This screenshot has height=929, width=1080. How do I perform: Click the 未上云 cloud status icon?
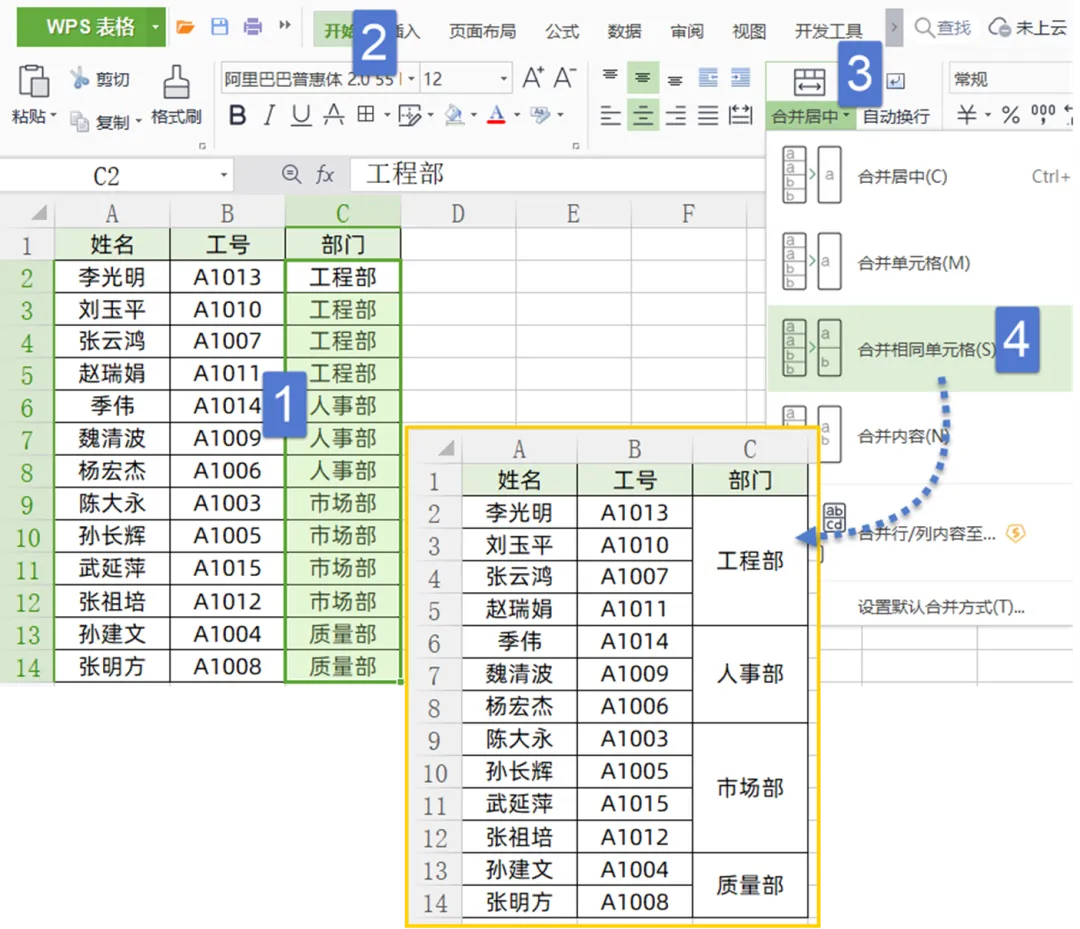999,28
